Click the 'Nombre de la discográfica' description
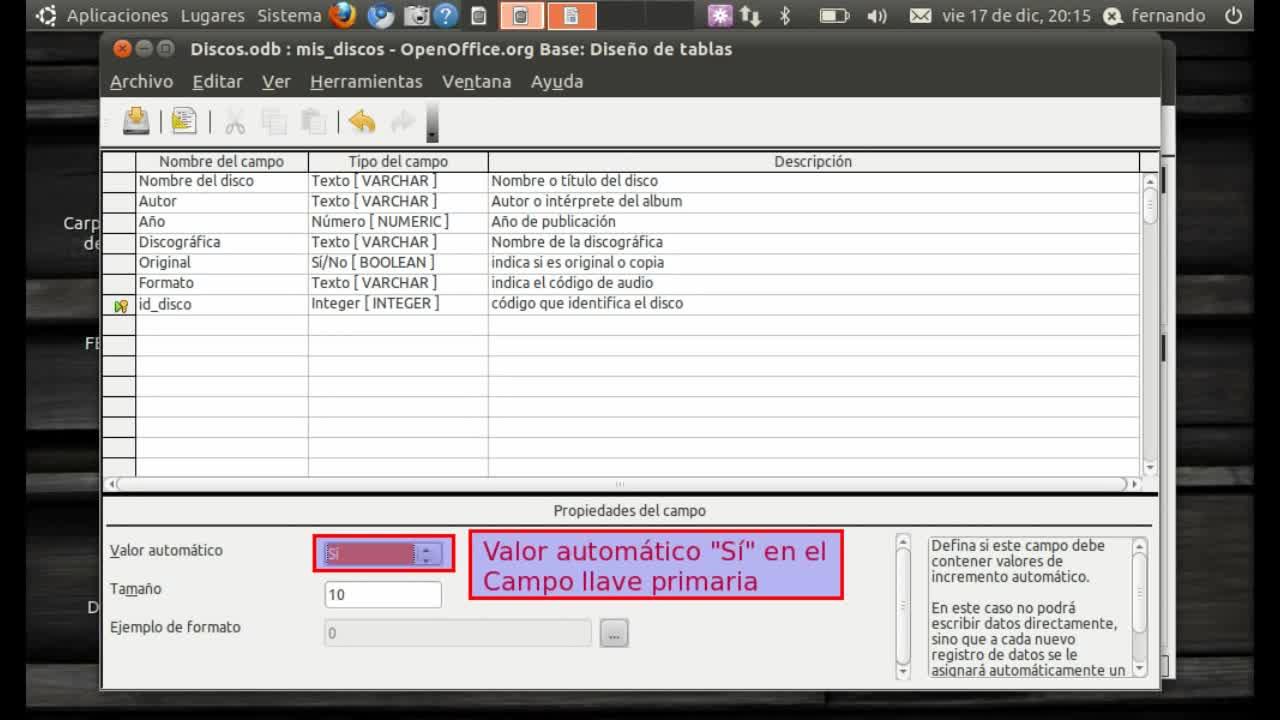This screenshot has height=720, width=1280. [x=814, y=242]
